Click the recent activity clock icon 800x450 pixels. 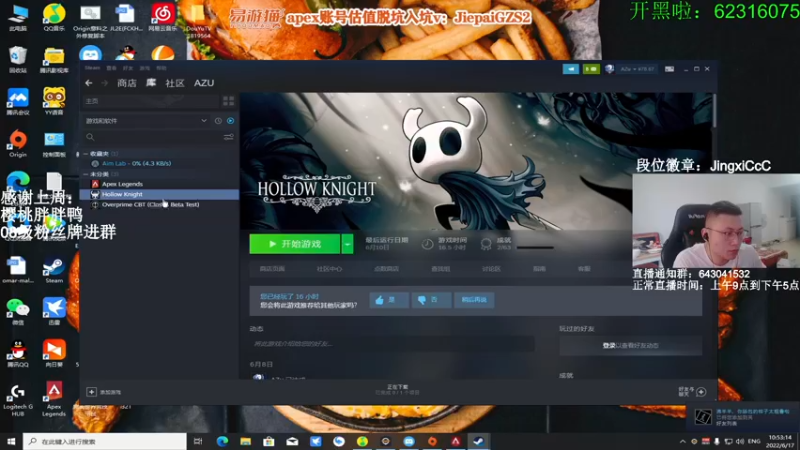coord(218,121)
